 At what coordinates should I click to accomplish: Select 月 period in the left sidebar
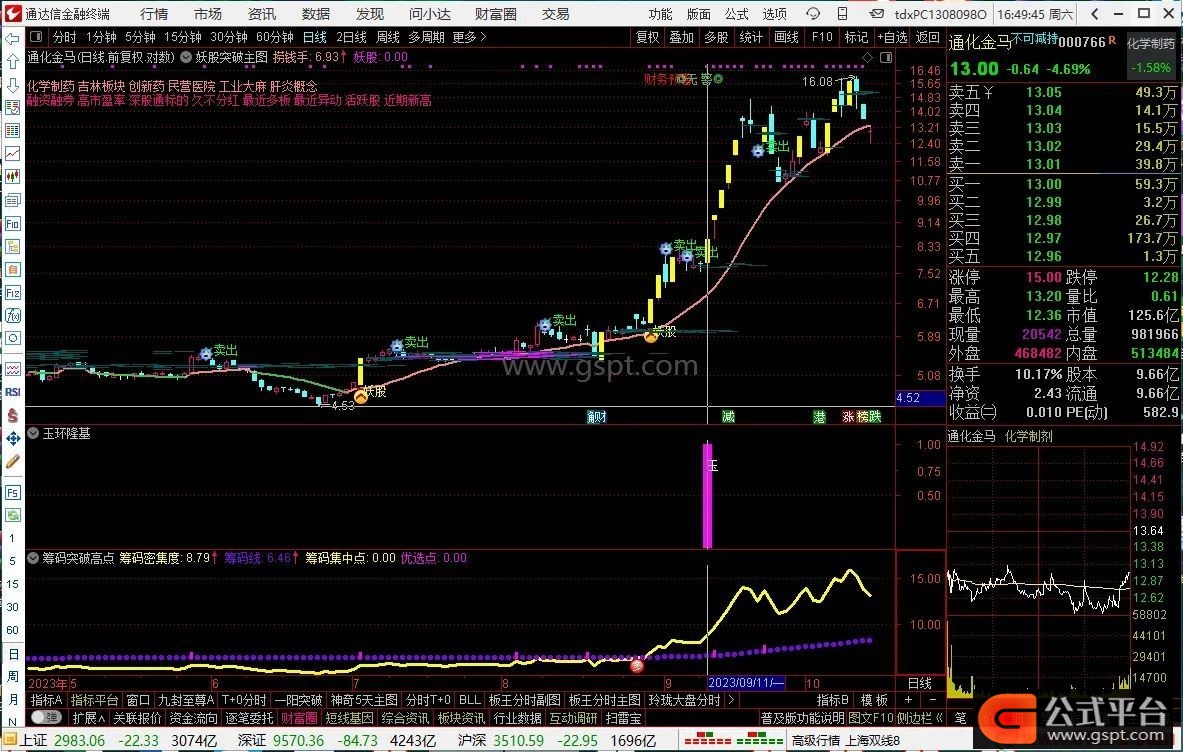pos(12,699)
